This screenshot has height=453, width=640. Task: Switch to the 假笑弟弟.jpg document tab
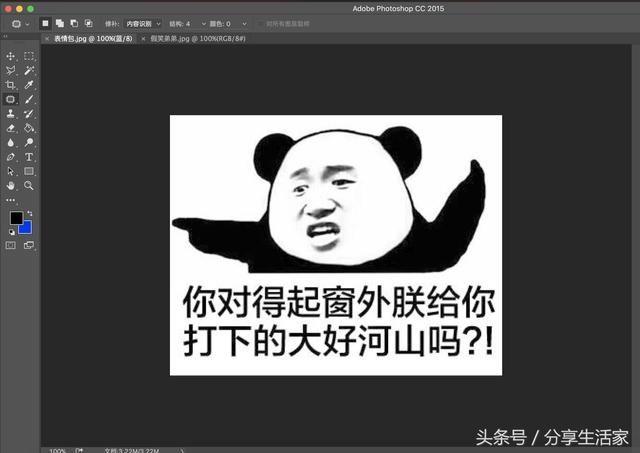pos(198,39)
